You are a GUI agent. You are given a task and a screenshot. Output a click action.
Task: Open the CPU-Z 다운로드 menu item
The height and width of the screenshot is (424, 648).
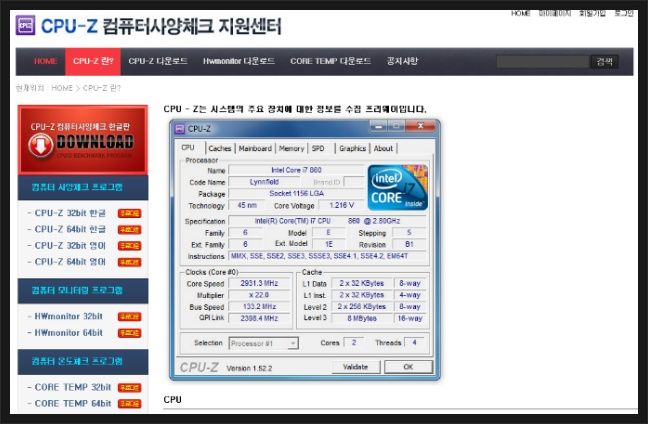point(158,61)
